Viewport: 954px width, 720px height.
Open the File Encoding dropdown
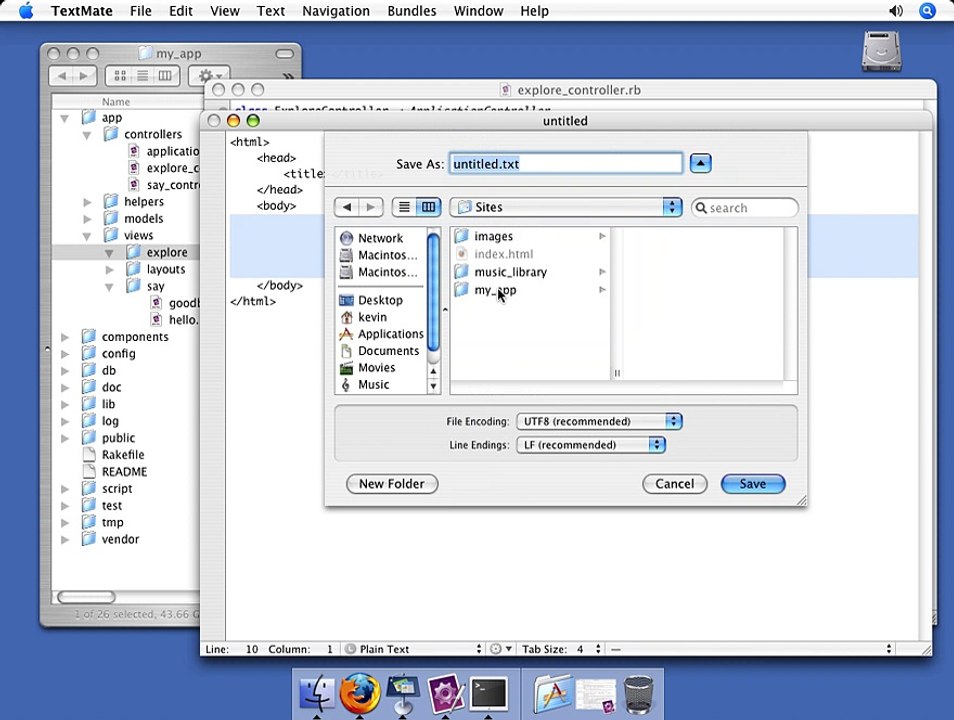click(x=599, y=421)
